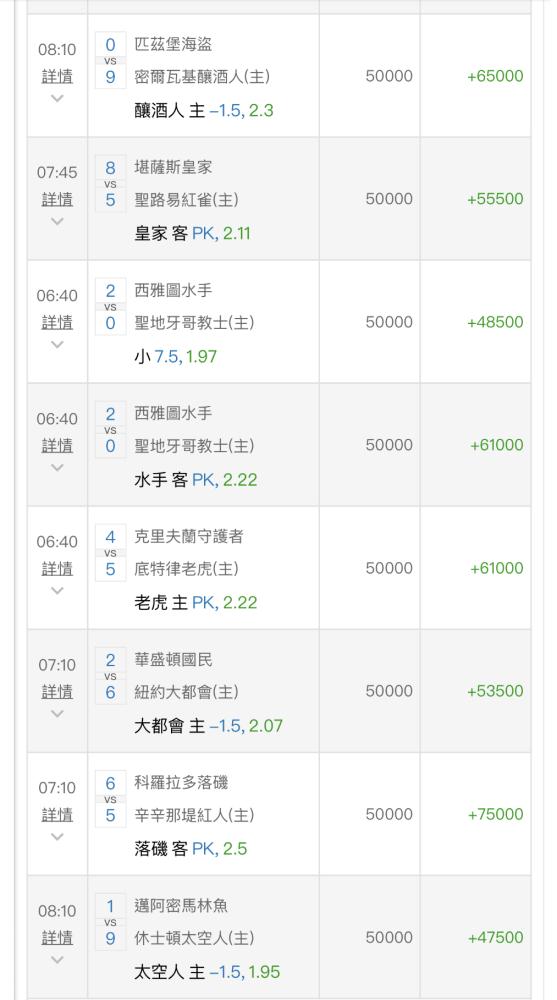Select 釀酒人 主 -1.5, 2.3 bet line
The image size is (557, 1000).
coord(204,110)
